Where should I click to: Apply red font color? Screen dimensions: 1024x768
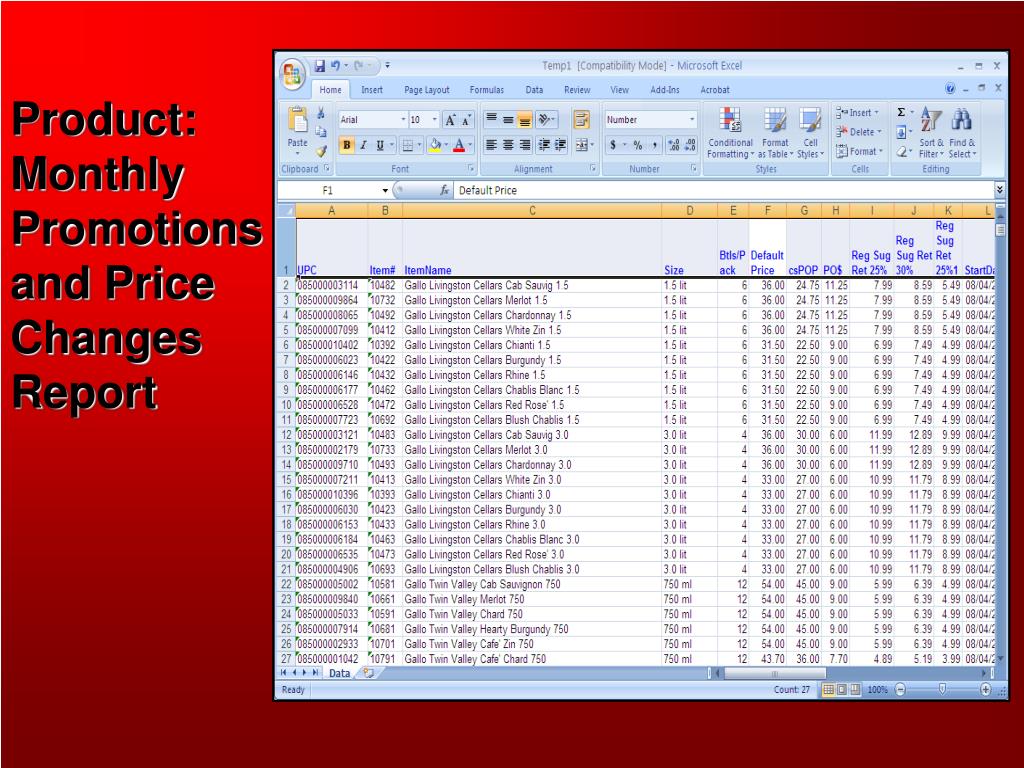coord(459,146)
